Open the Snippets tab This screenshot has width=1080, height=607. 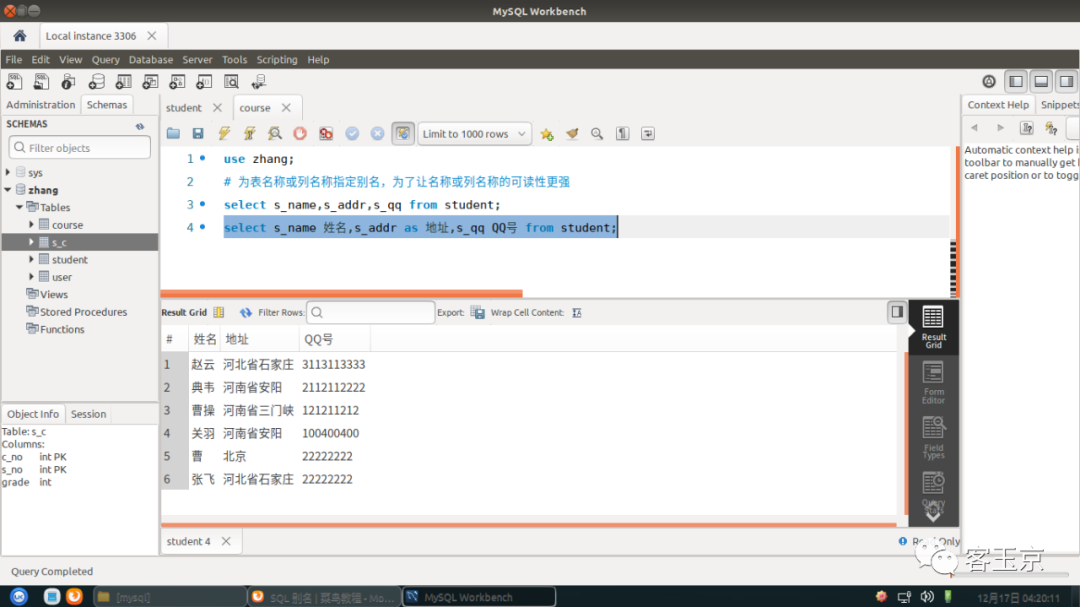[1059, 105]
